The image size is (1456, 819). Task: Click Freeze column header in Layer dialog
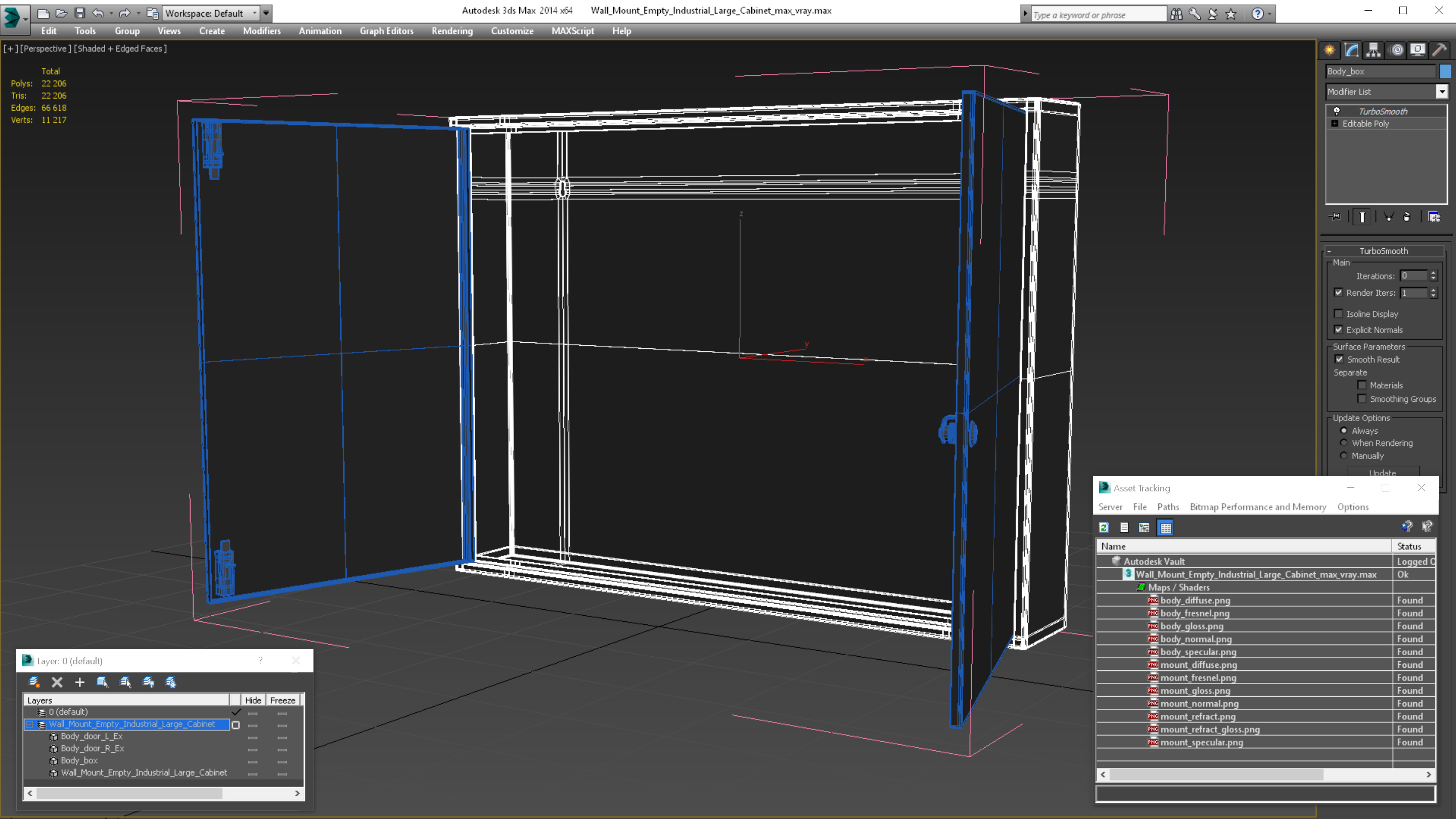[x=283, y=700]
